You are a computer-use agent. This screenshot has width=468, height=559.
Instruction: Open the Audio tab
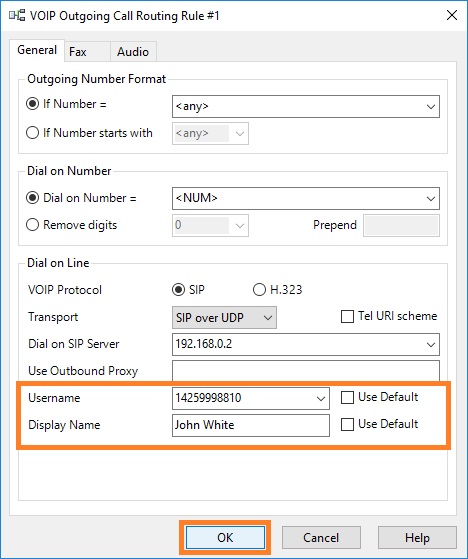pyautogui.click(x=133, y=52)
